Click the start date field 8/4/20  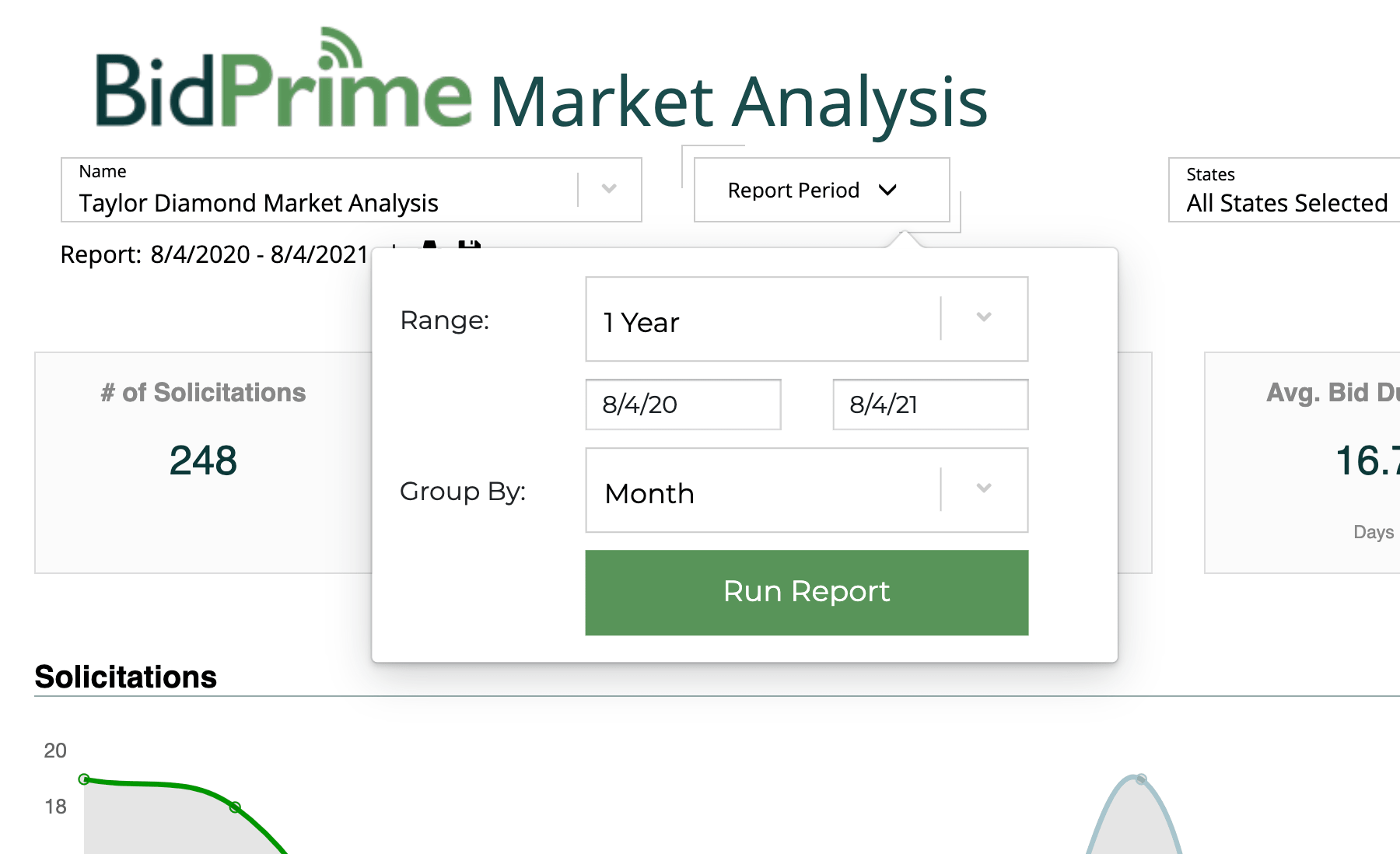click(x=683, y=404)
